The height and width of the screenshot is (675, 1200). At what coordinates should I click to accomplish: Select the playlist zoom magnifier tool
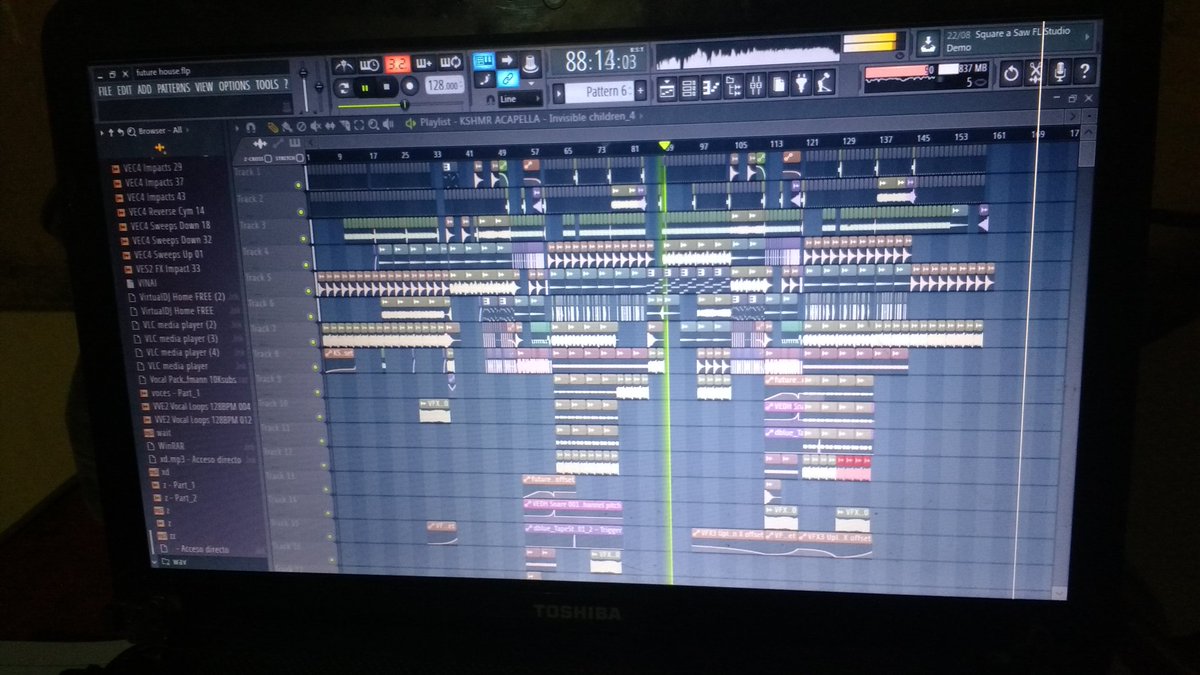tap(373, 124)
